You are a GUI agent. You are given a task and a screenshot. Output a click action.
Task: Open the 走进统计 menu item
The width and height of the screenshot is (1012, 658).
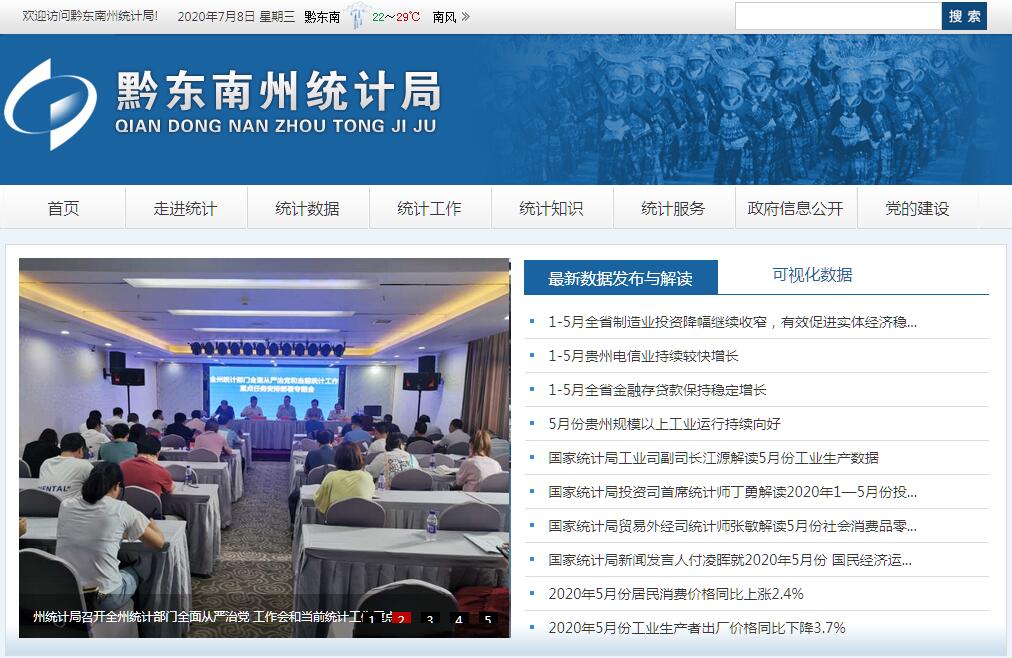pyautogui.click(x=185, y=208)
